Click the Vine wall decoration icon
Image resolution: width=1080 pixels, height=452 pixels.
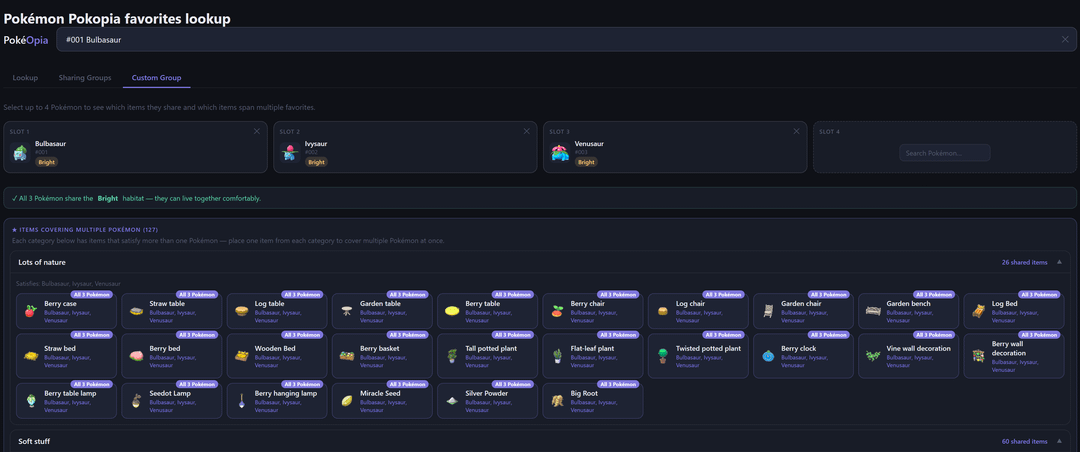(x=873, y=355)
